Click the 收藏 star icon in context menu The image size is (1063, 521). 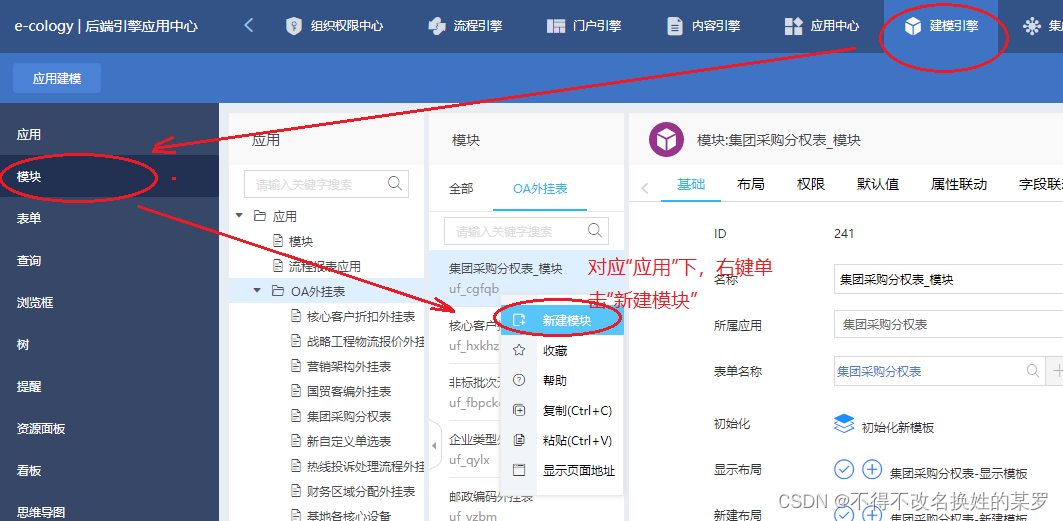(519, 350)
